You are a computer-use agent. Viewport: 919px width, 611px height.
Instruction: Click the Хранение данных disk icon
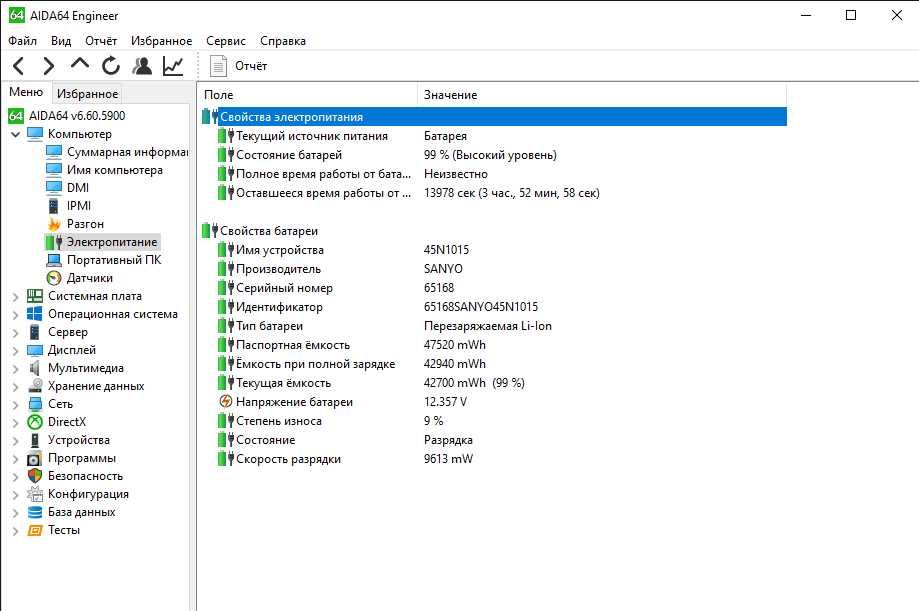pos(35,386)
